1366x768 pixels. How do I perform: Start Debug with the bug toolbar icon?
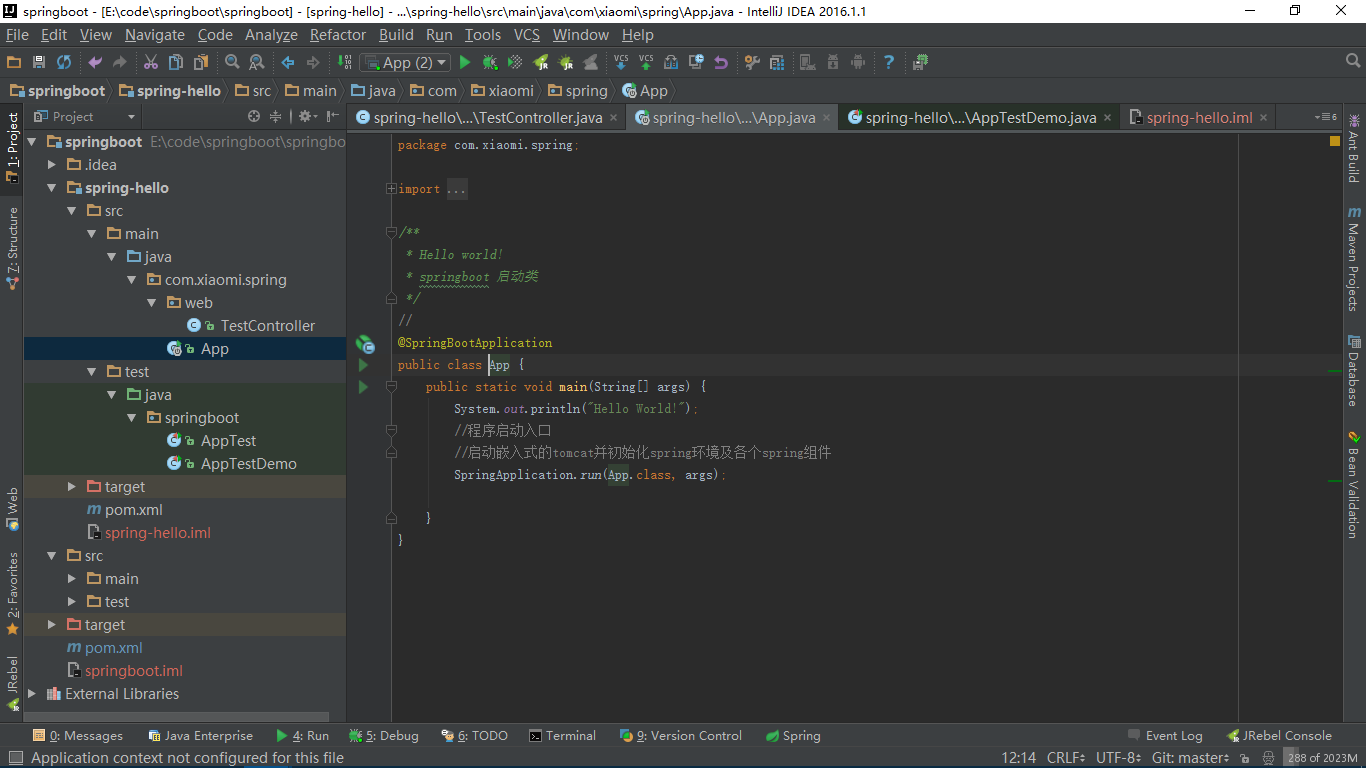490,62
